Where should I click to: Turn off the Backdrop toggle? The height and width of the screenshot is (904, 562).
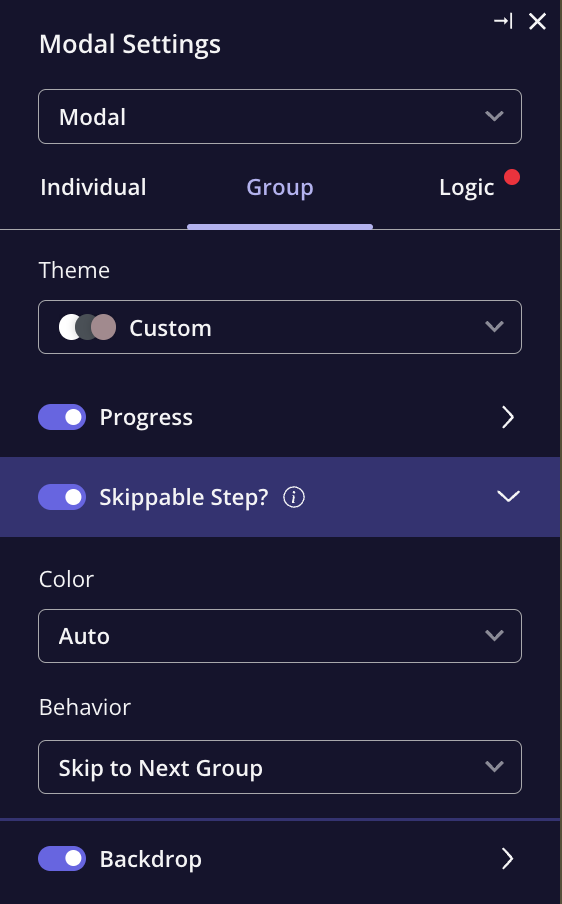62,858
